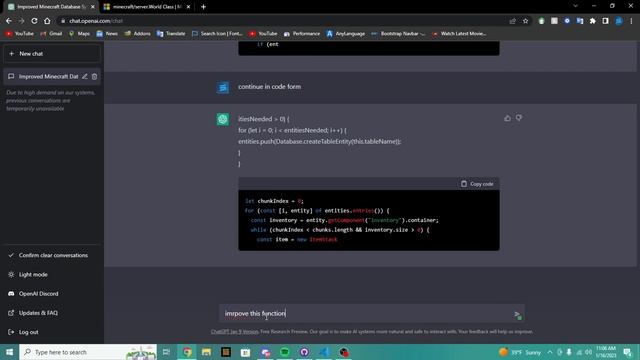This screenshot has height=360, width=640.
Task: Open a new browser tab
Action: click(x=203, y=7)
